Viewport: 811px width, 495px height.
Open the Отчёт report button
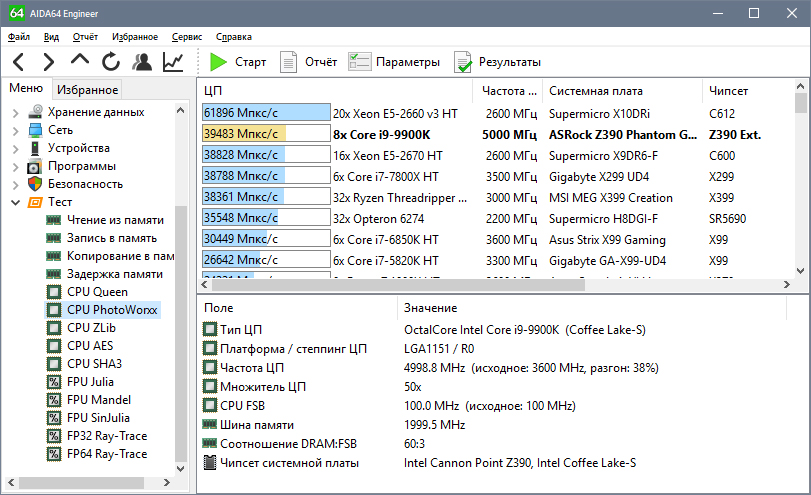pyautogui.click(x=308, y=62)
